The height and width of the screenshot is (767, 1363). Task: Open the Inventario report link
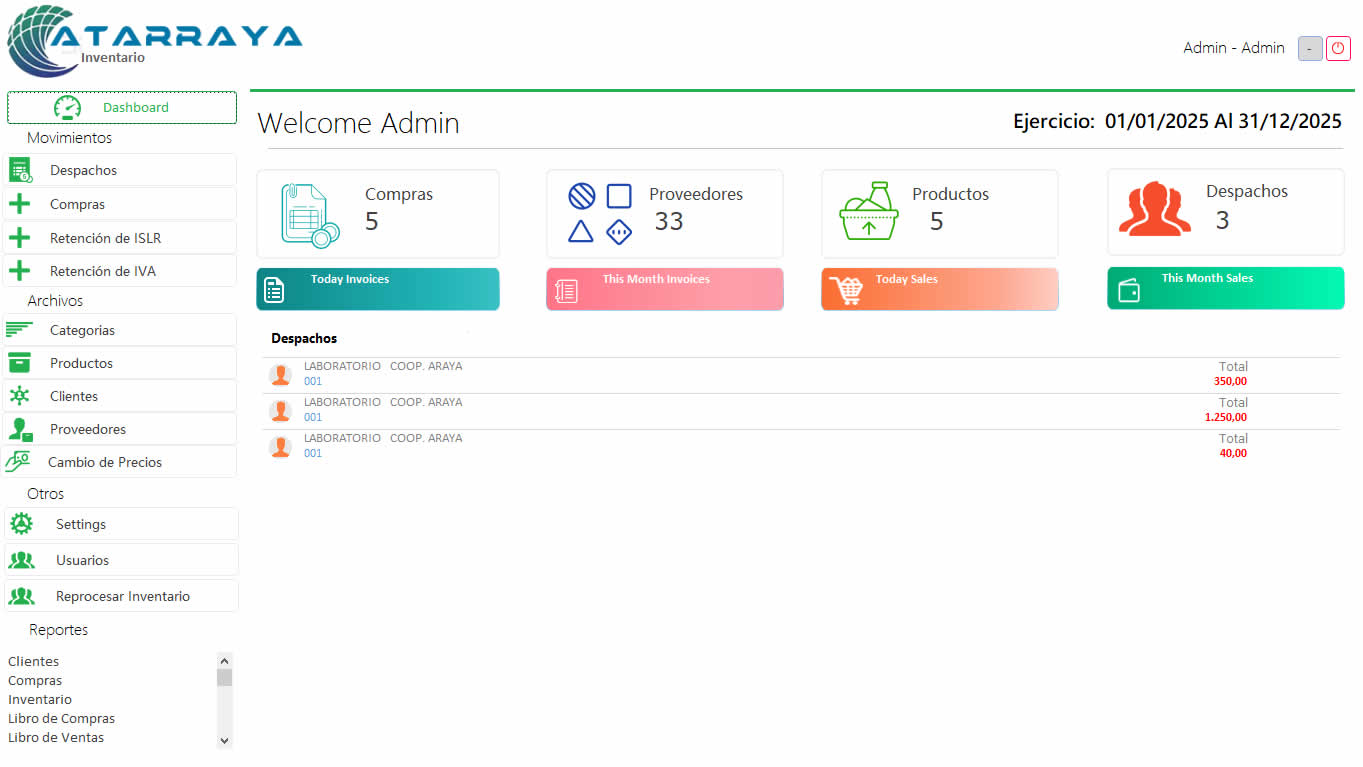[x=40, y=700]
